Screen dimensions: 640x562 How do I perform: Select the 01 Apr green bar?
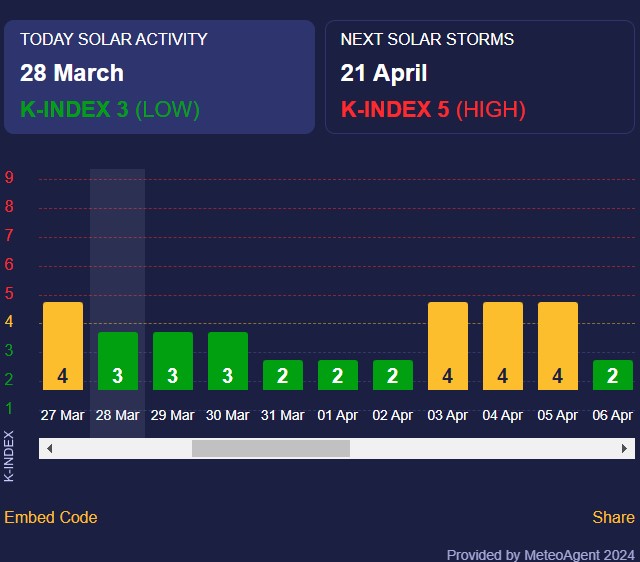(338, 375)
